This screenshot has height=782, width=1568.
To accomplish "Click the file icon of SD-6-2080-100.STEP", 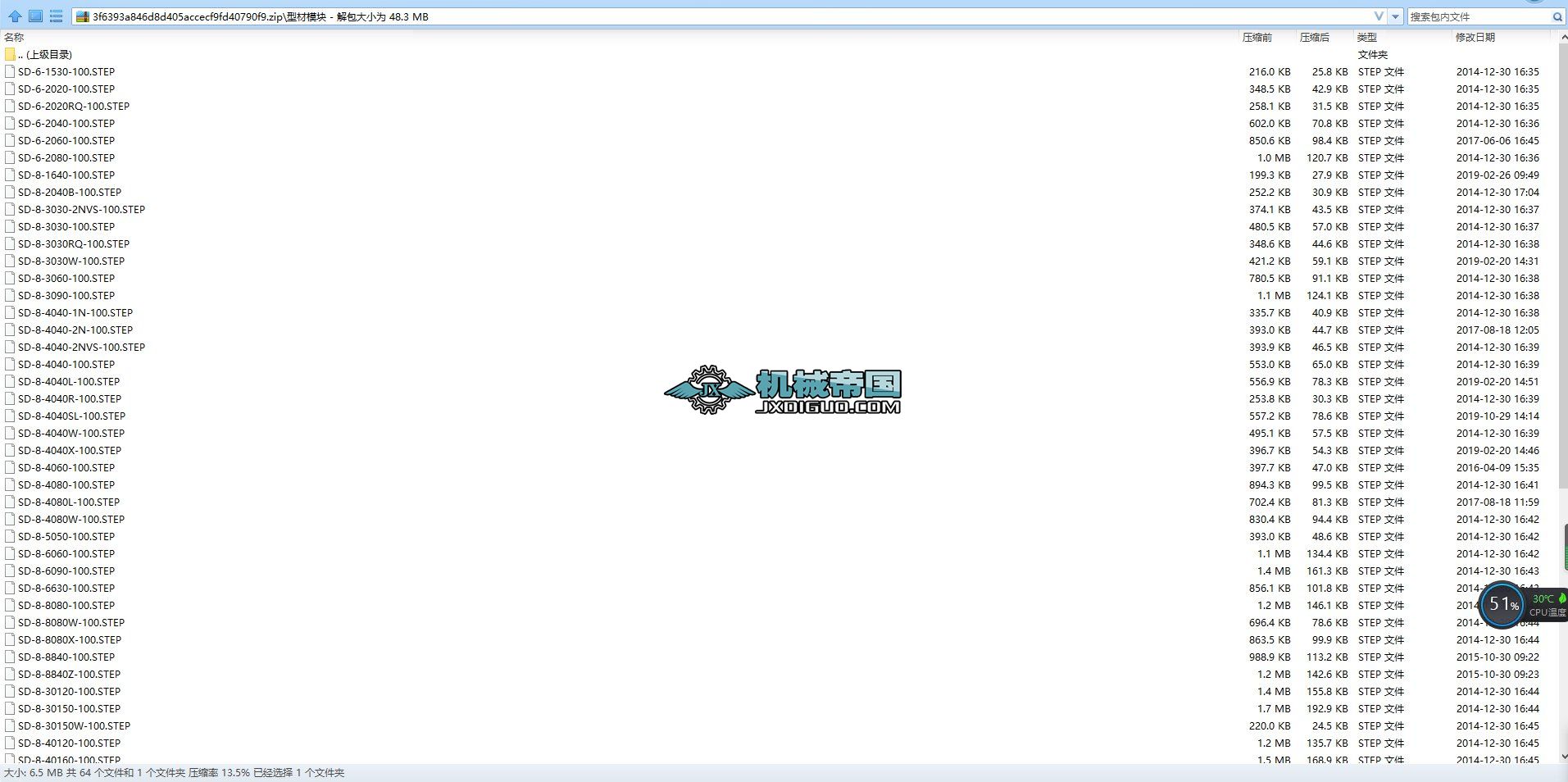I will [x=10, y=157].
